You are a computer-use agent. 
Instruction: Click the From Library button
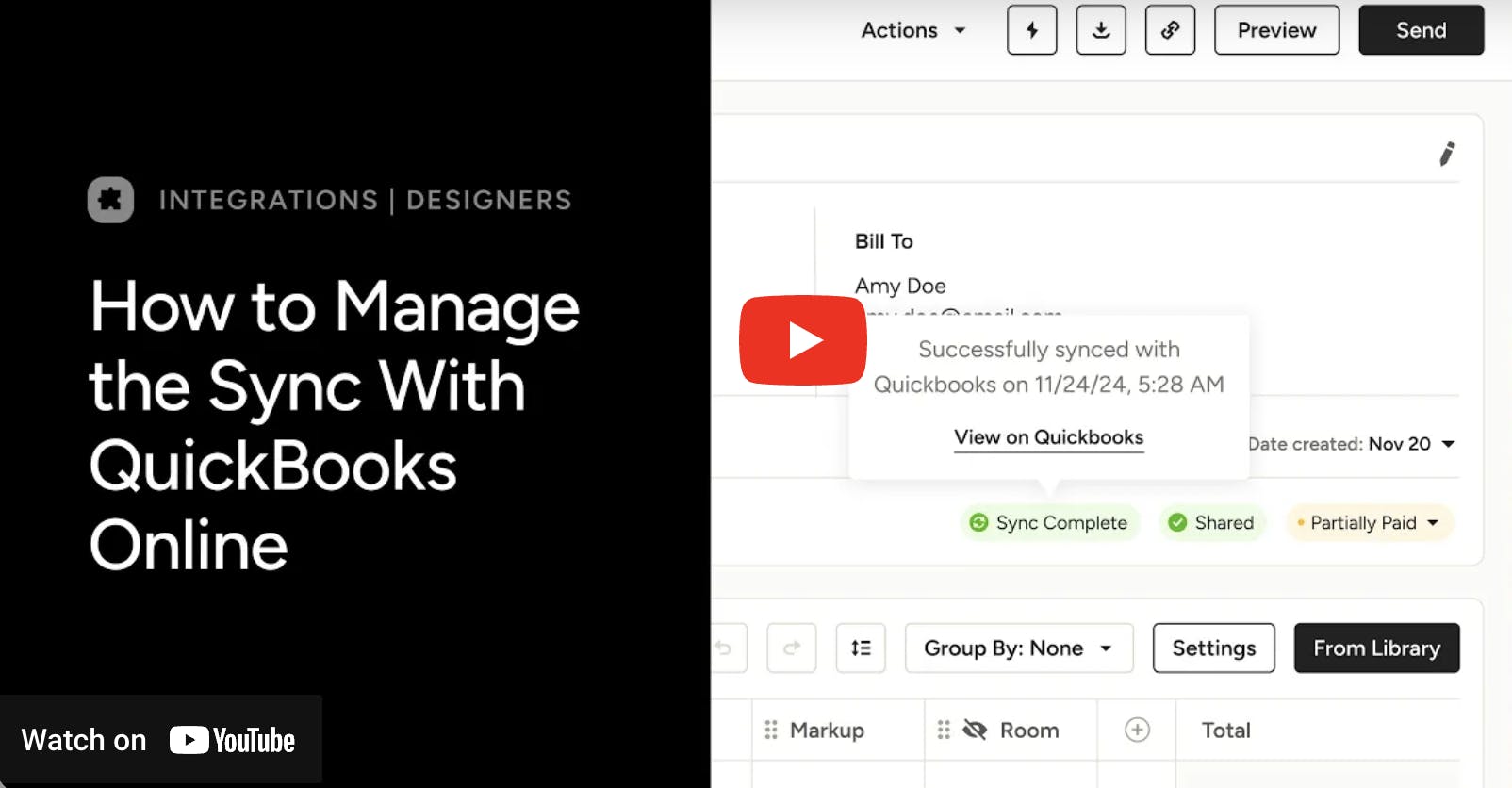click(x=1376, y=648)
